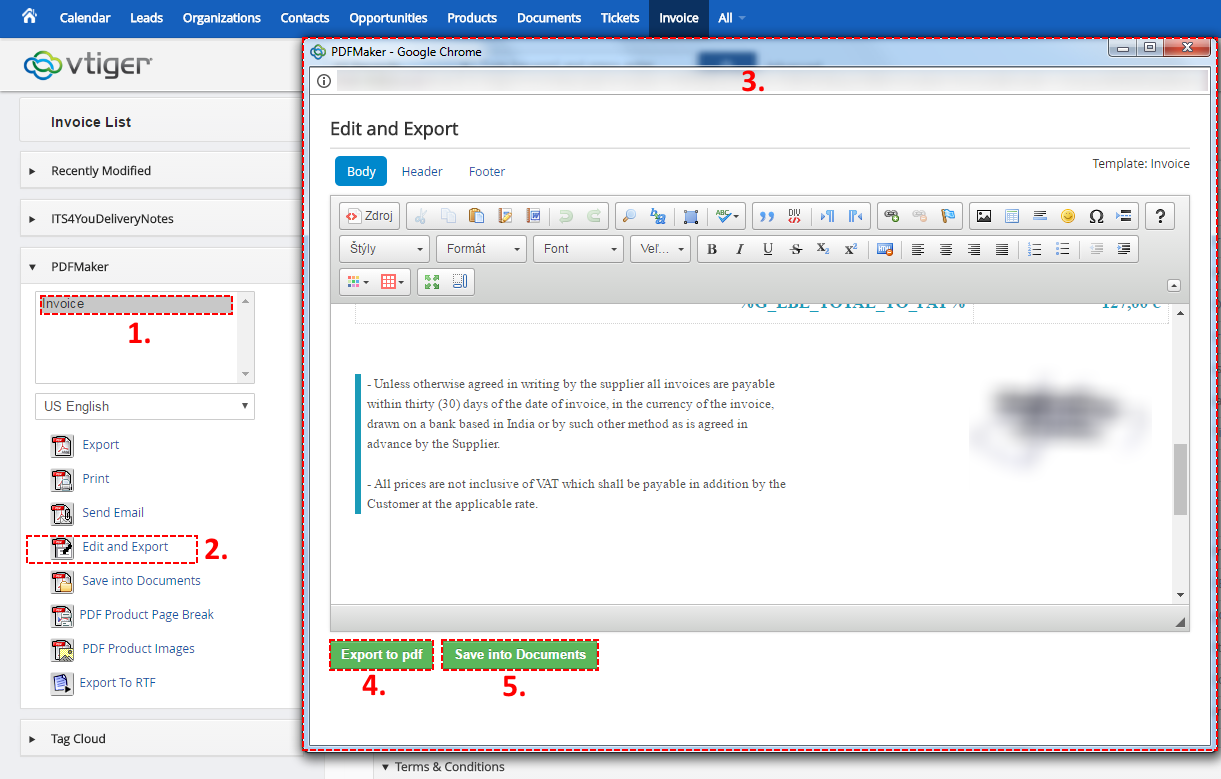Collapse the editor toolbar
The width and height of the screenshot is (1221, 779).
tap(1174, 286)
